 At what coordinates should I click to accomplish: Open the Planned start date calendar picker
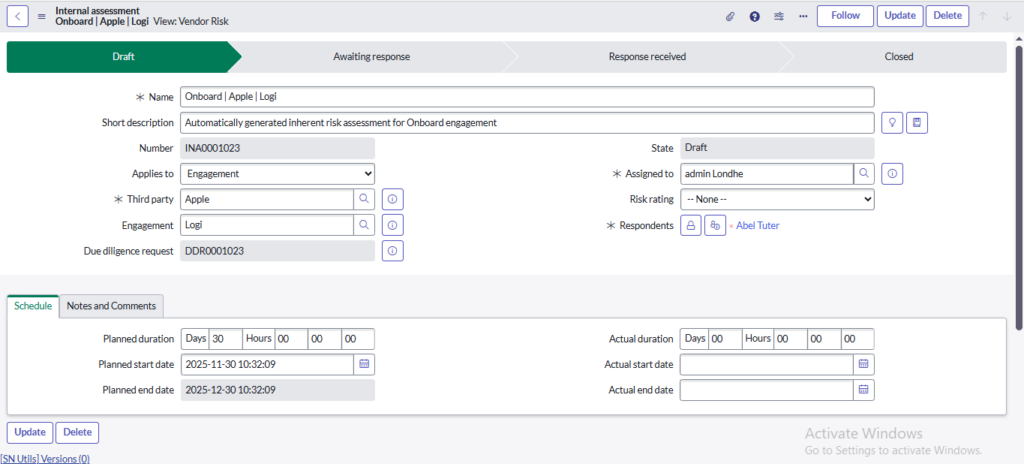364,364
